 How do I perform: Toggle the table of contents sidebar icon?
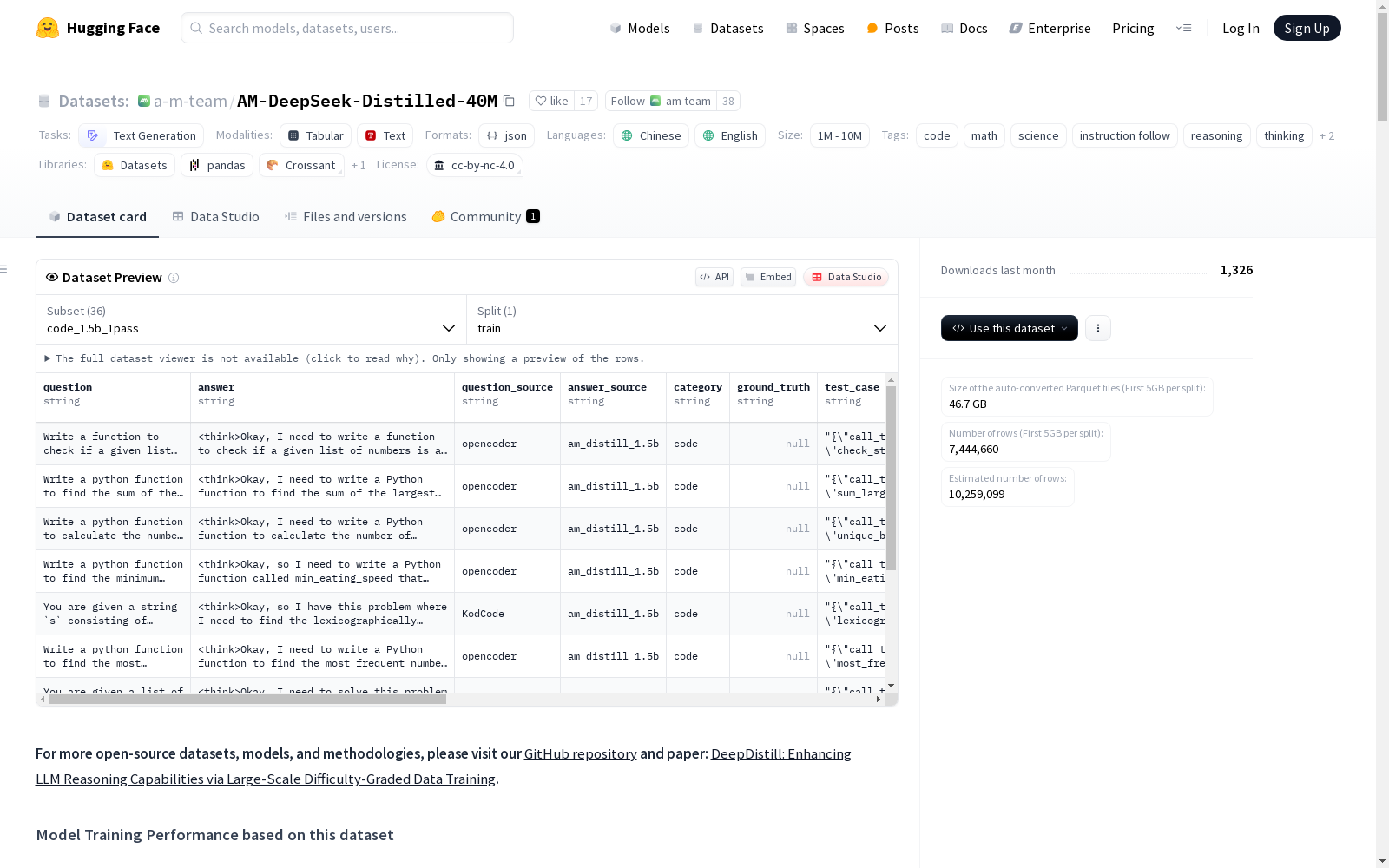click(x=4, y=269)
